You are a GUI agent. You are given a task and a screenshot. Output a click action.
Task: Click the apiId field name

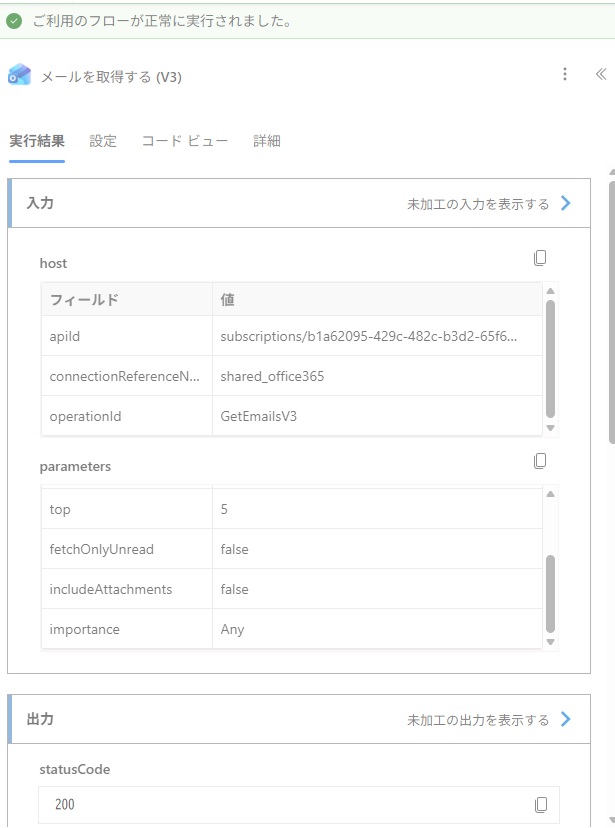pyautogui.click(x=64, y=336)
